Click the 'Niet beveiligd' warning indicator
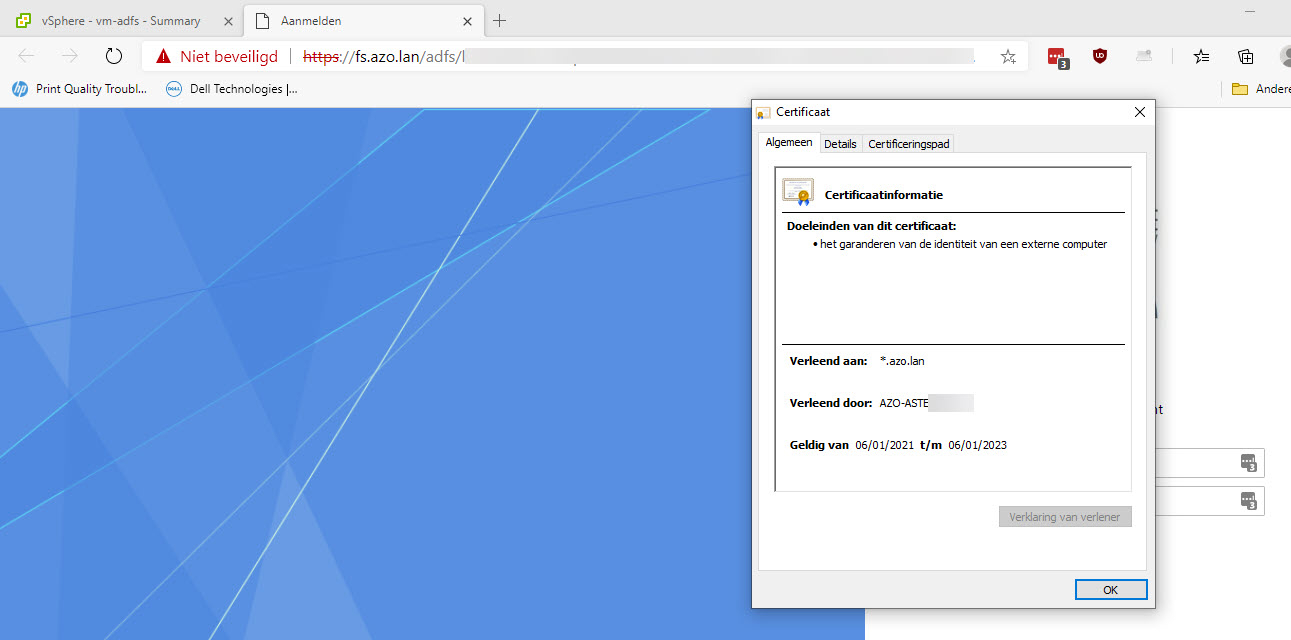The height and width of the screenshot is (640, 1291). [217, 57]
